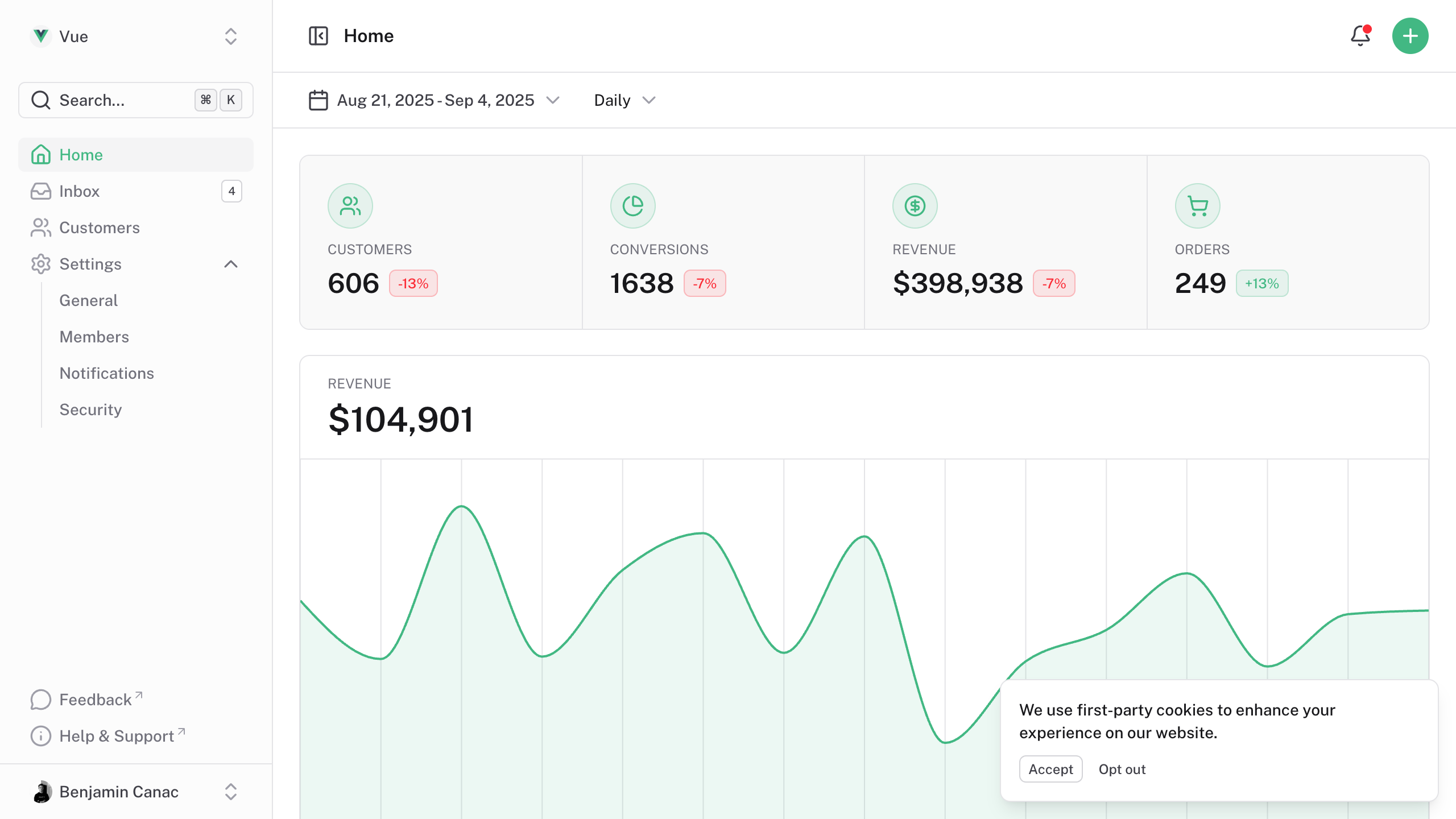The height and width of the screenshot is (819, 1456).
Task: Click the Revenue dollar icon
Action: 915,205
